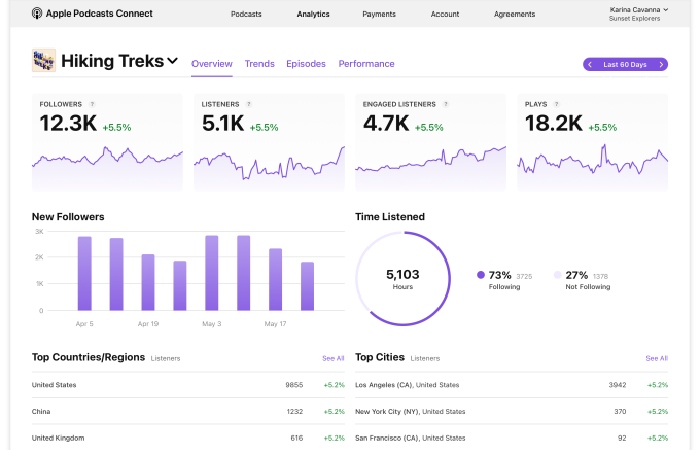Click the Engaged Listeners 4.7K stat card

pos(430,142)
